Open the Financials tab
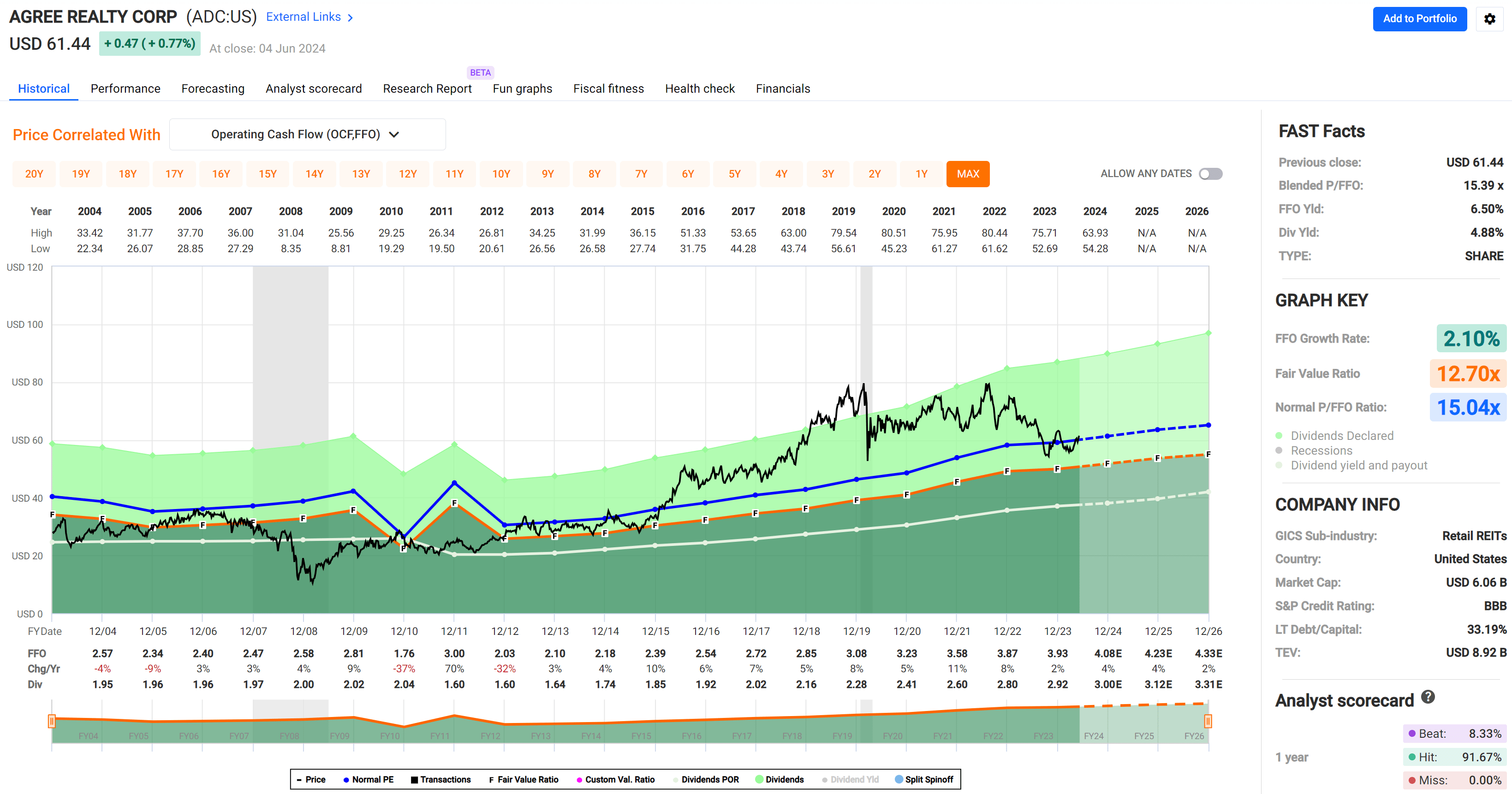1512x794 pixels. click(x=782, y=89)
